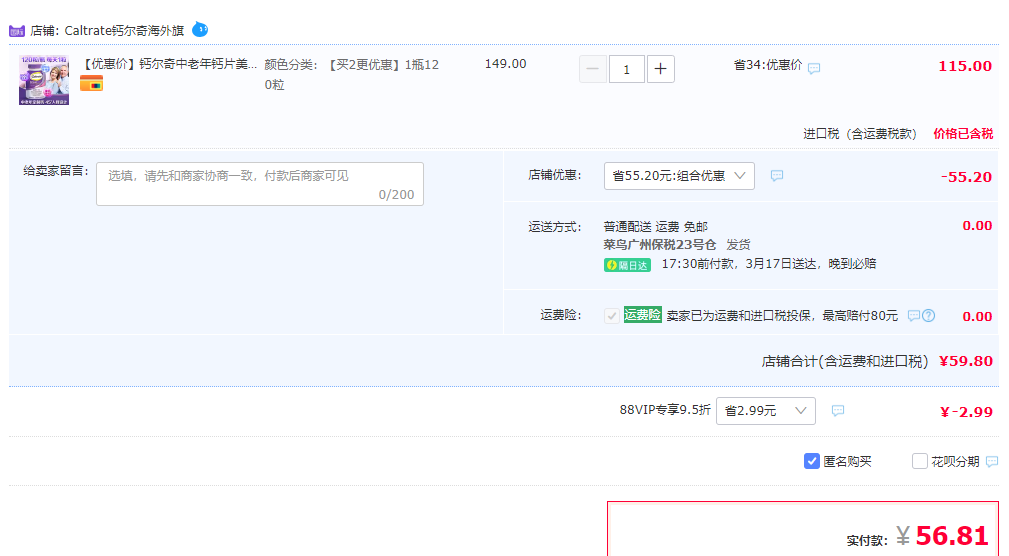
Task: Open the calcium tablet product thumbnail
Action: pos(44,80)
